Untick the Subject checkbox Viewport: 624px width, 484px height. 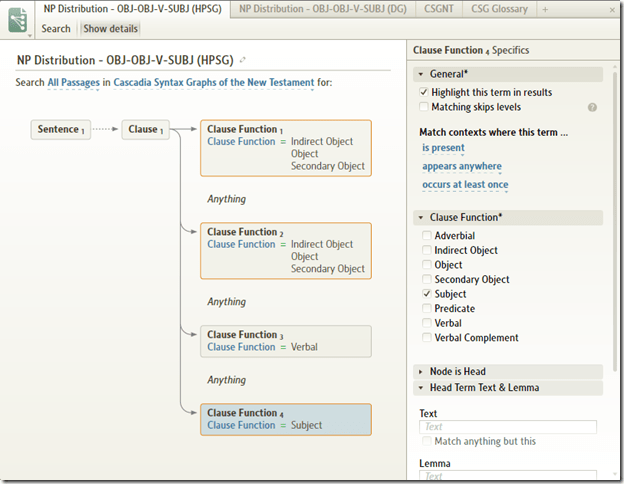point(427,294)
